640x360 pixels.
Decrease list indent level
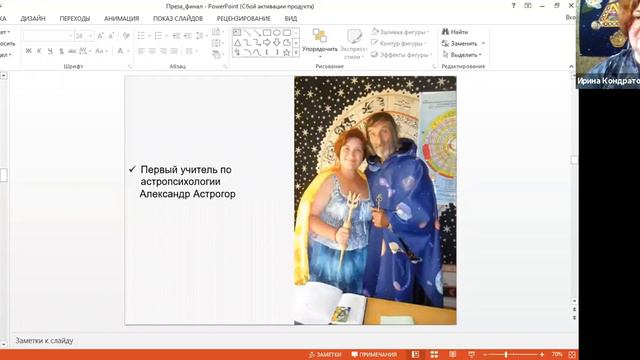[x=176, y=36]
